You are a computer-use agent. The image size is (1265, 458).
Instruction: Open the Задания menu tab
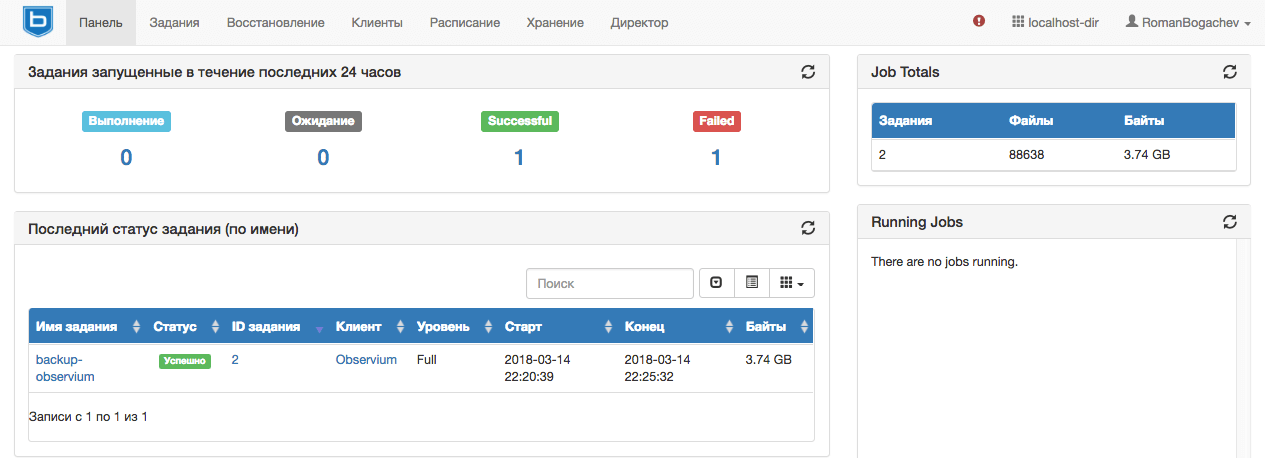point(174,22)
